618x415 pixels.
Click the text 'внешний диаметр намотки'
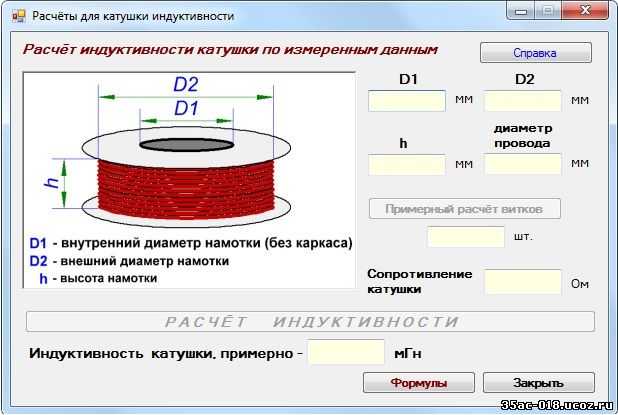click(x=145, y=261)
